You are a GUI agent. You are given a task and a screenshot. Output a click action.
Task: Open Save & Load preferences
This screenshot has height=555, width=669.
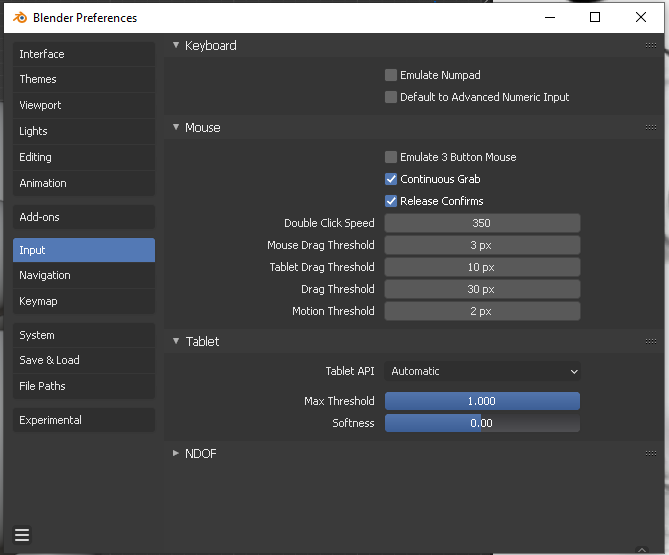pos(84,360)
